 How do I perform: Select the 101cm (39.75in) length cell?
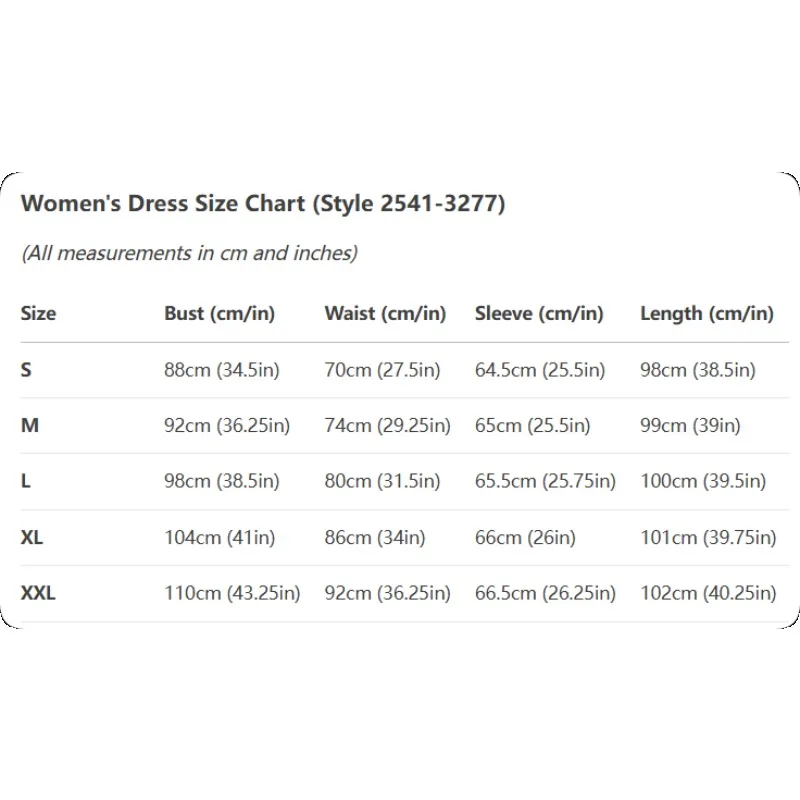pyautogui.click(x=708, y=537)
